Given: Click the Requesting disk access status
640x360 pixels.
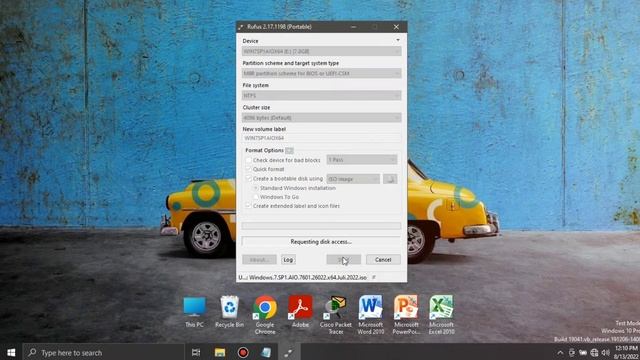Looking at the screenshot, I should coord(321,242).
